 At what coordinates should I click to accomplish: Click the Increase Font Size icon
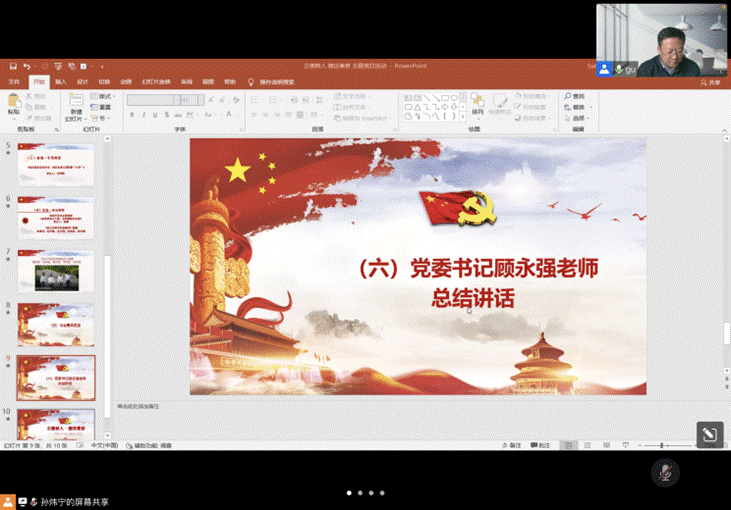tap(211, 100)
